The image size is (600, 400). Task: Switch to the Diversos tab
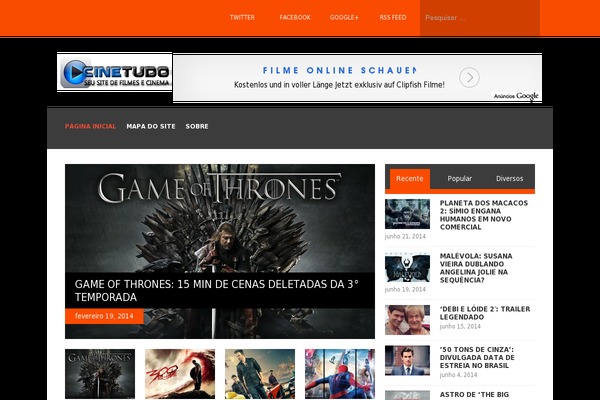pyautogui.click(x=509, y=179)
